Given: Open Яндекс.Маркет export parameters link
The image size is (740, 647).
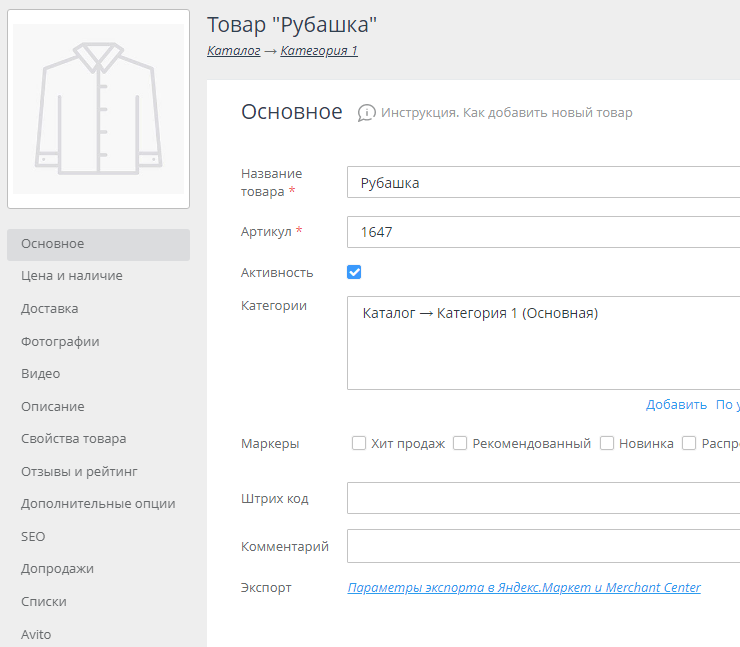Looking at the screenshot, I should point(524,588).
